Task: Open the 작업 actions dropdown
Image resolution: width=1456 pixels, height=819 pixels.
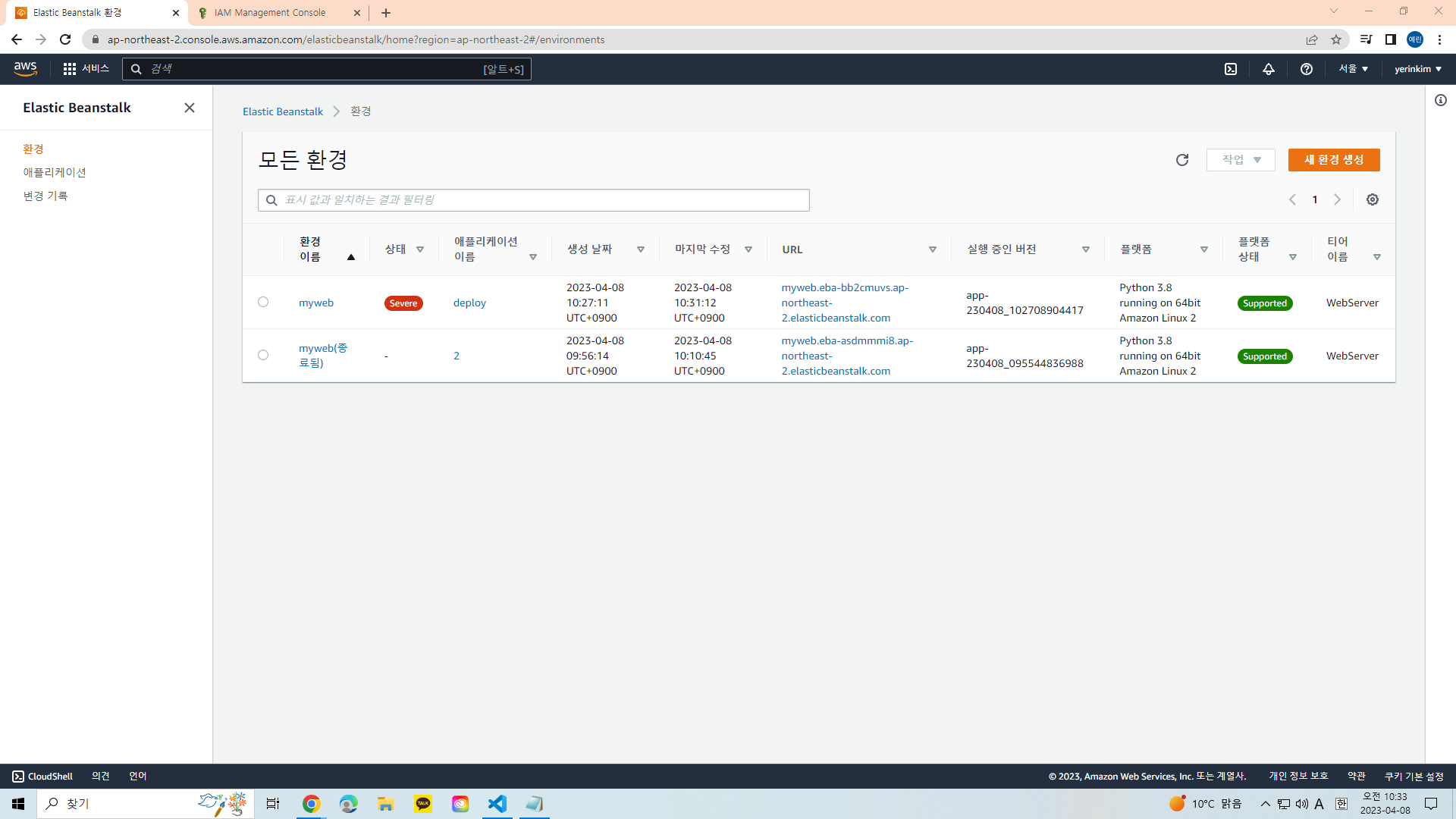Action: coord(1241,160)
